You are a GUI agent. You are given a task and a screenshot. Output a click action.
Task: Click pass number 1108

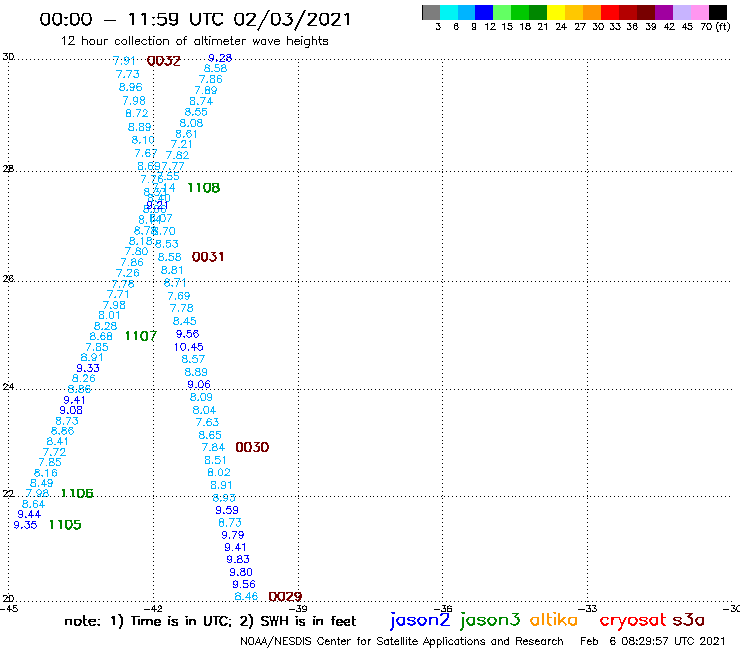pos(203,188)
